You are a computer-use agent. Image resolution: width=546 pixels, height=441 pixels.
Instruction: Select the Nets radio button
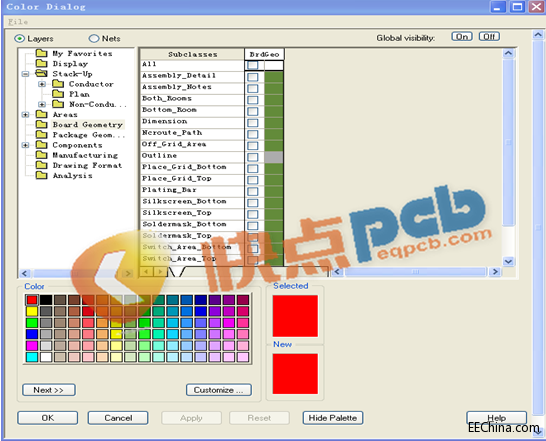click(94, 38)
